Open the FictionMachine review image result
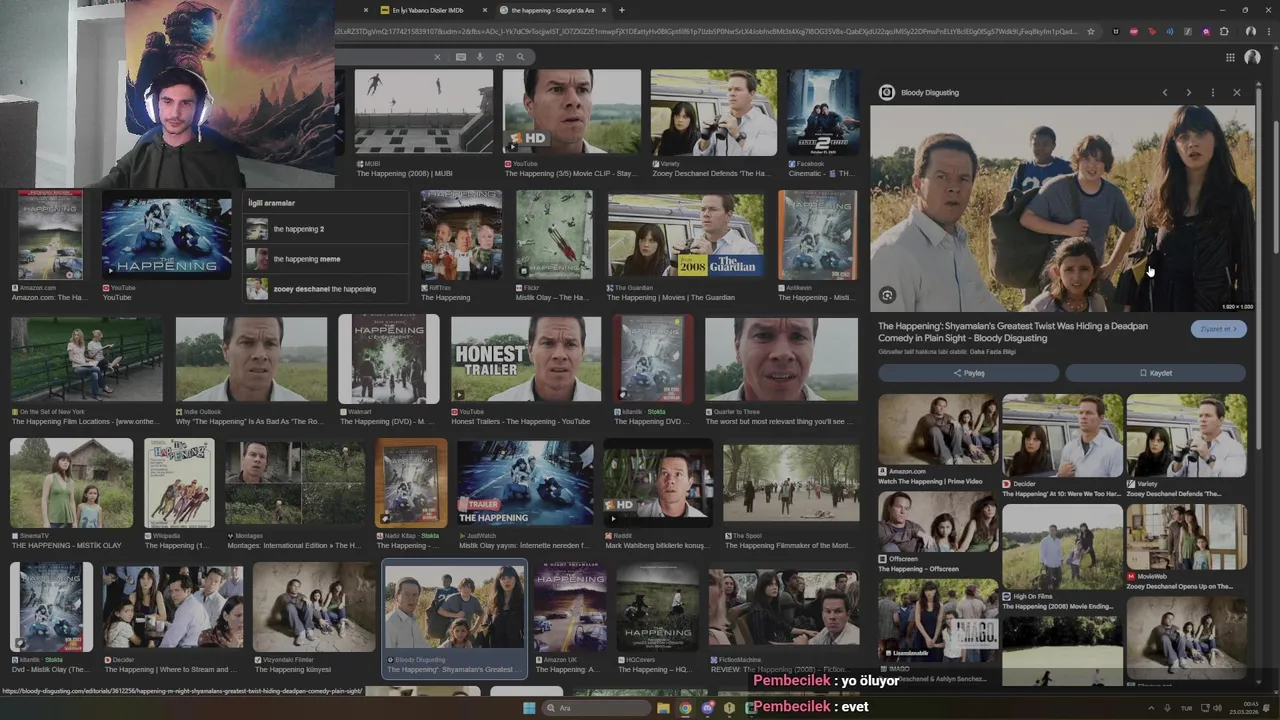Screen dimensions: 1280x720 click(783, 607)
